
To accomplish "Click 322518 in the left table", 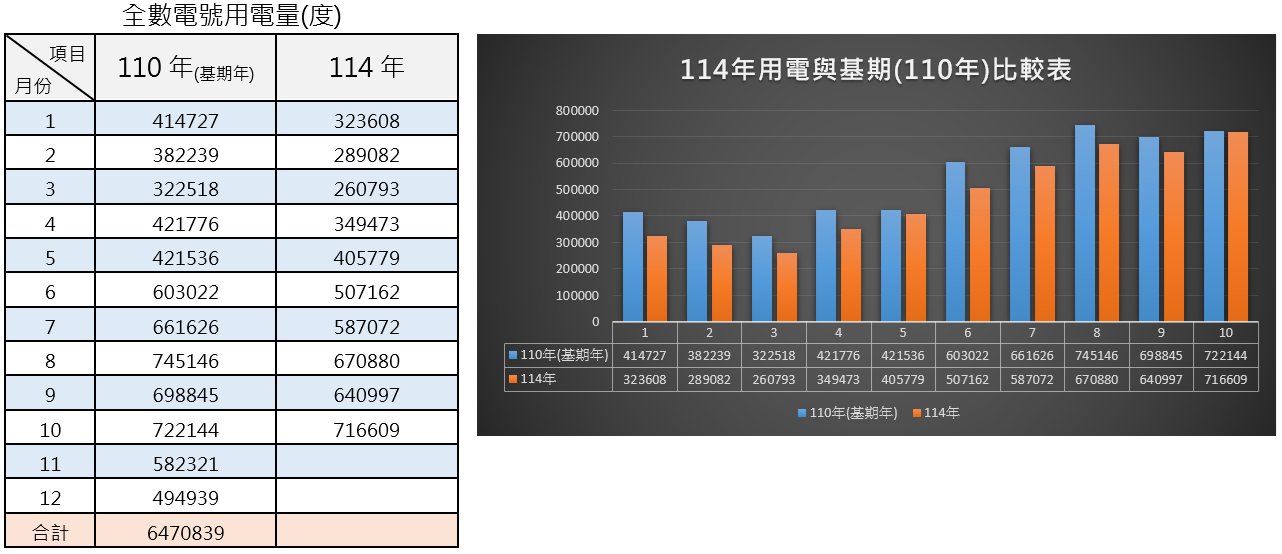I will (x=186, y=190).
